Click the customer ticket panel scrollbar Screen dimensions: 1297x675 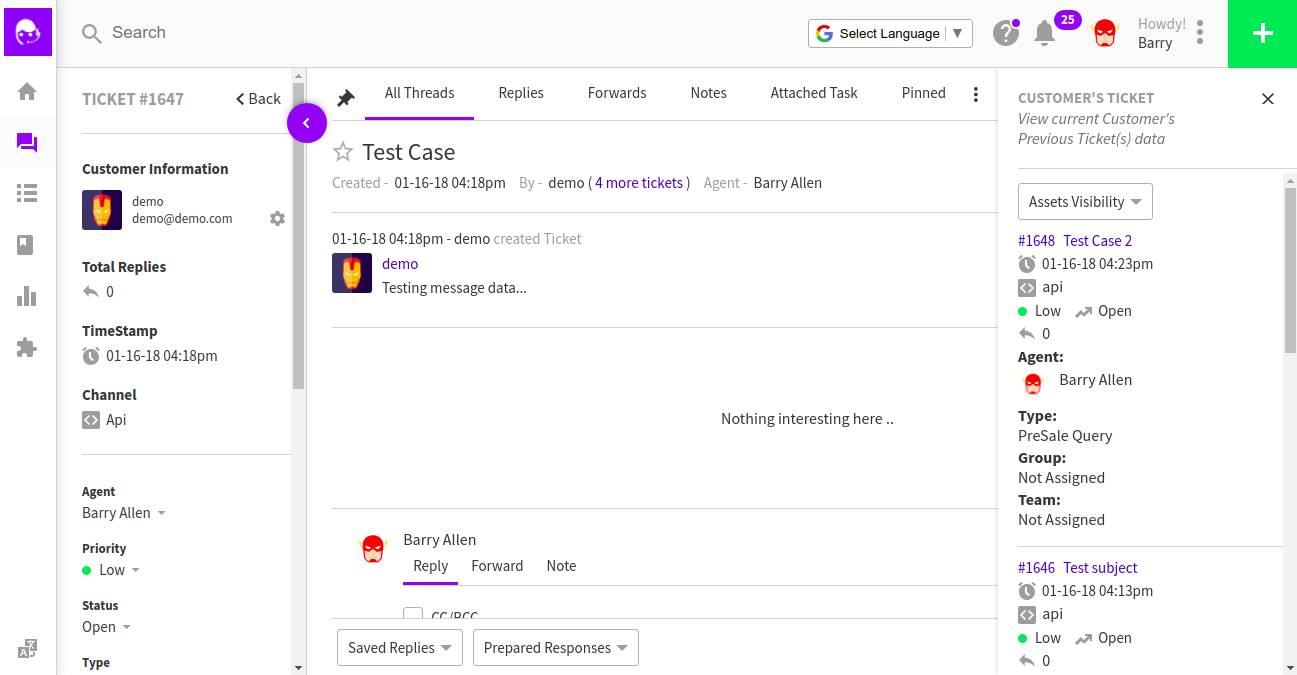pyautogui.click(x=1290, y=270)
